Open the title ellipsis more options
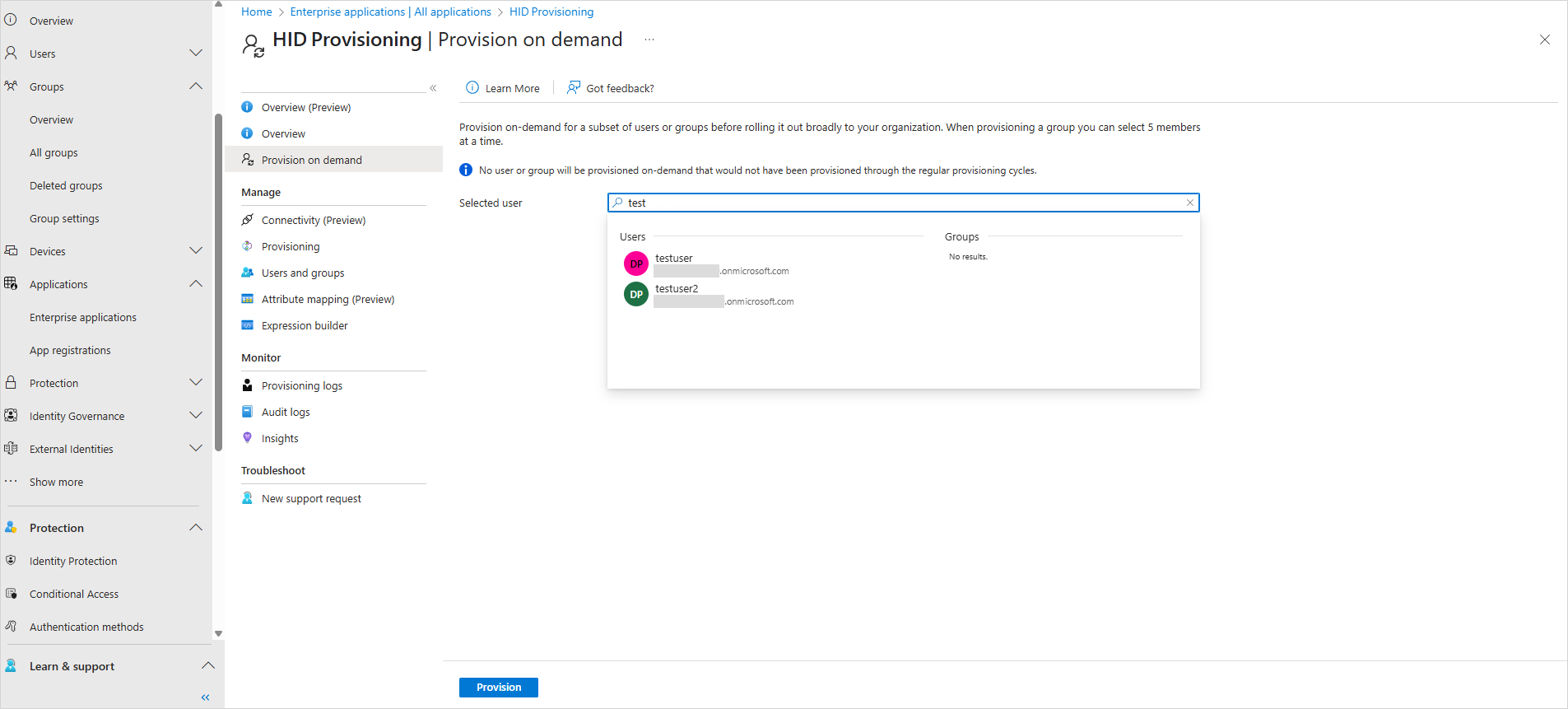 coord(649,40)
